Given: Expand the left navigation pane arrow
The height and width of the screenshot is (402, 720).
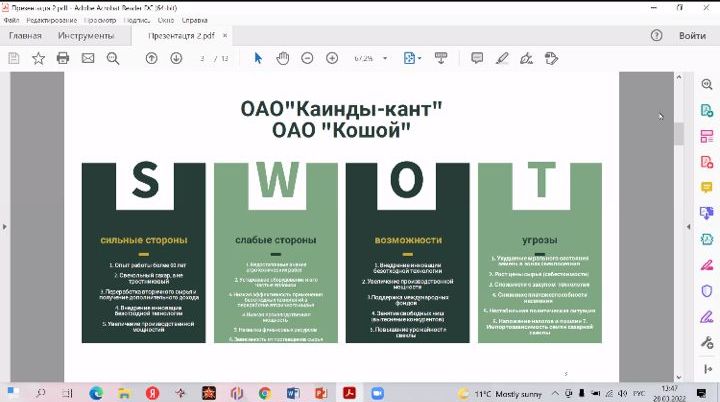Looking at the screenshot, I should click(x=5, y=226).
